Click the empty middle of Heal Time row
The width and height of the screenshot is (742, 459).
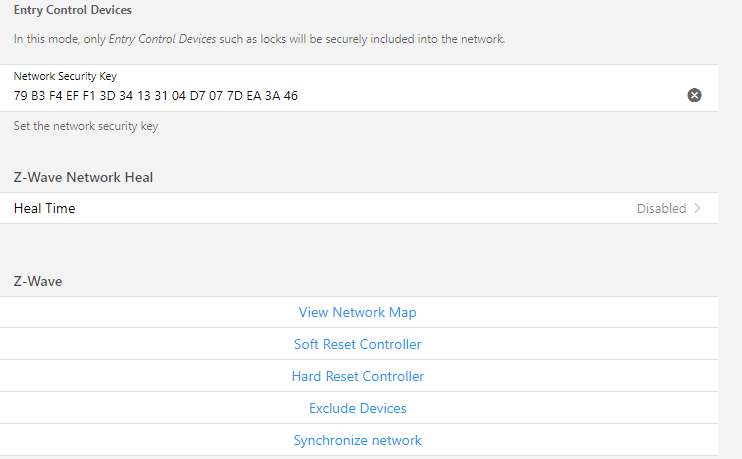(x=350, y=209)
